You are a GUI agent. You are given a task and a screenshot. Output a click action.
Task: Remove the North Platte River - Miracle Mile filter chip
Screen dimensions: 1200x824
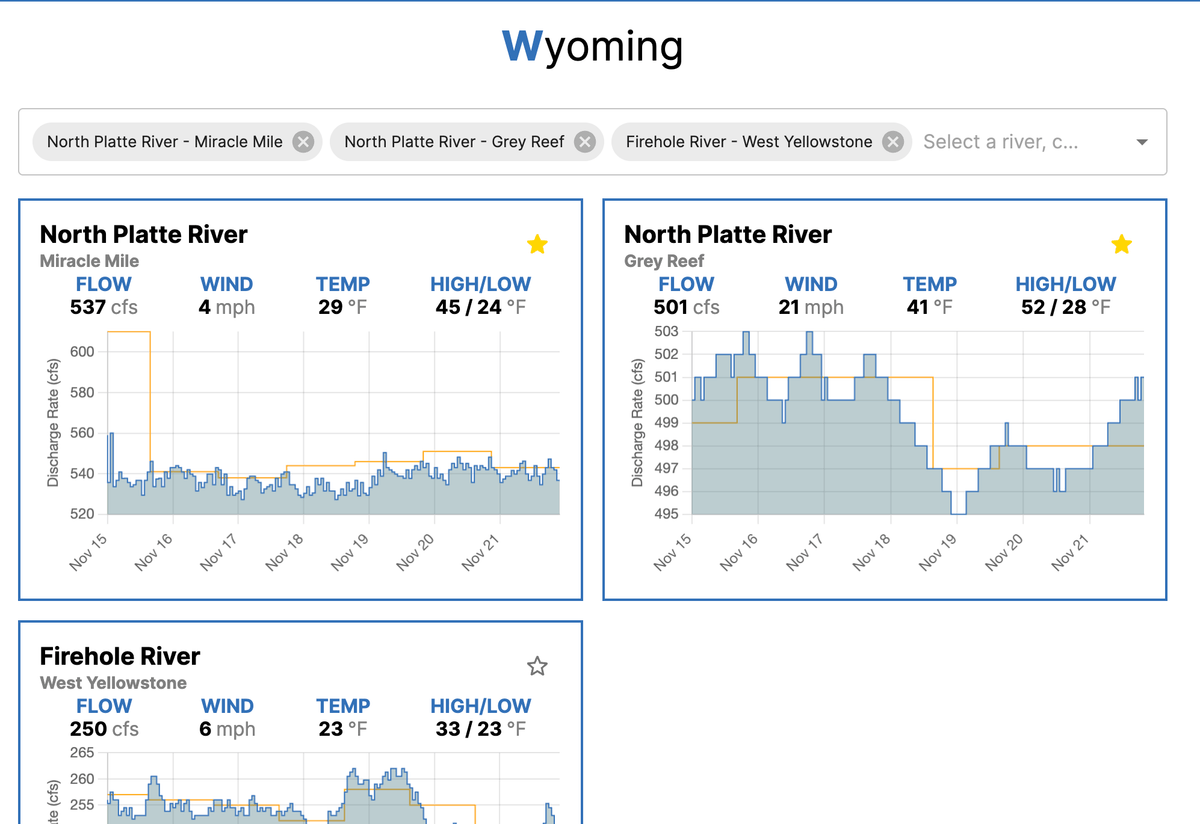point(302,141)
